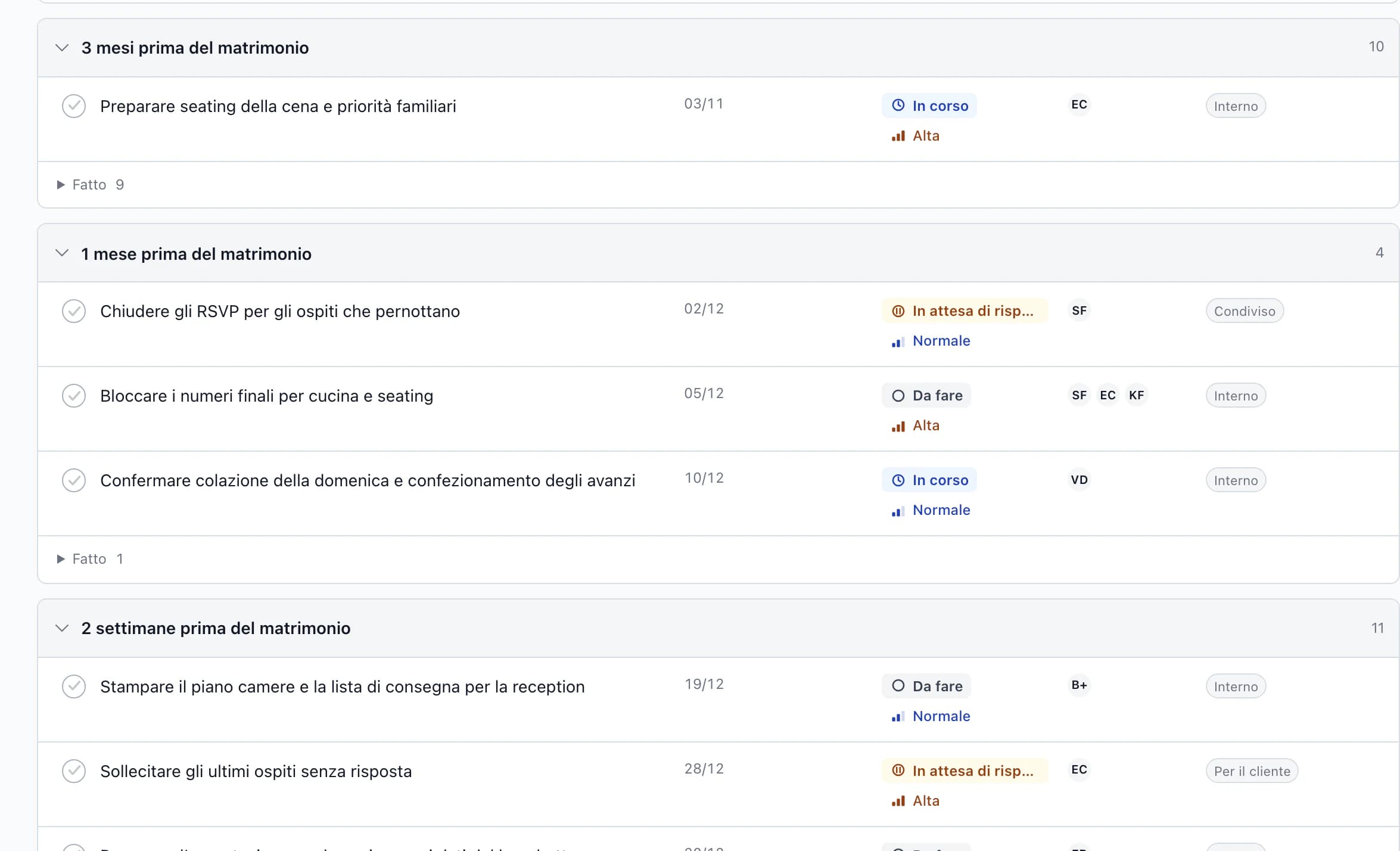Viewport: 1400px width, 851px height.
Task: Click the 05/12 due date
Action: tap(704, 393)
